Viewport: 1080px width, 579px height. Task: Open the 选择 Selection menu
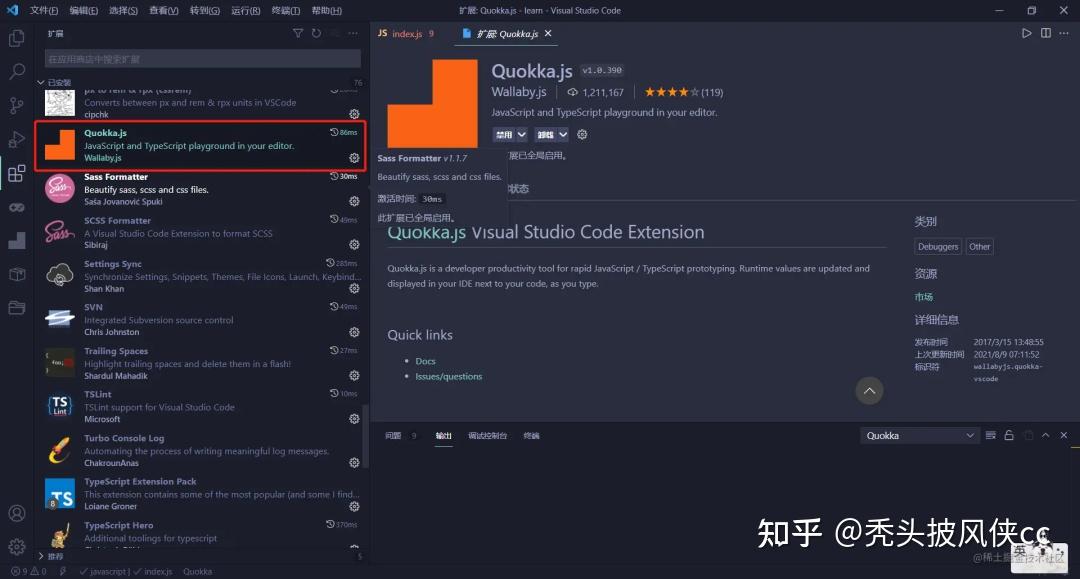tap(123, 10)
